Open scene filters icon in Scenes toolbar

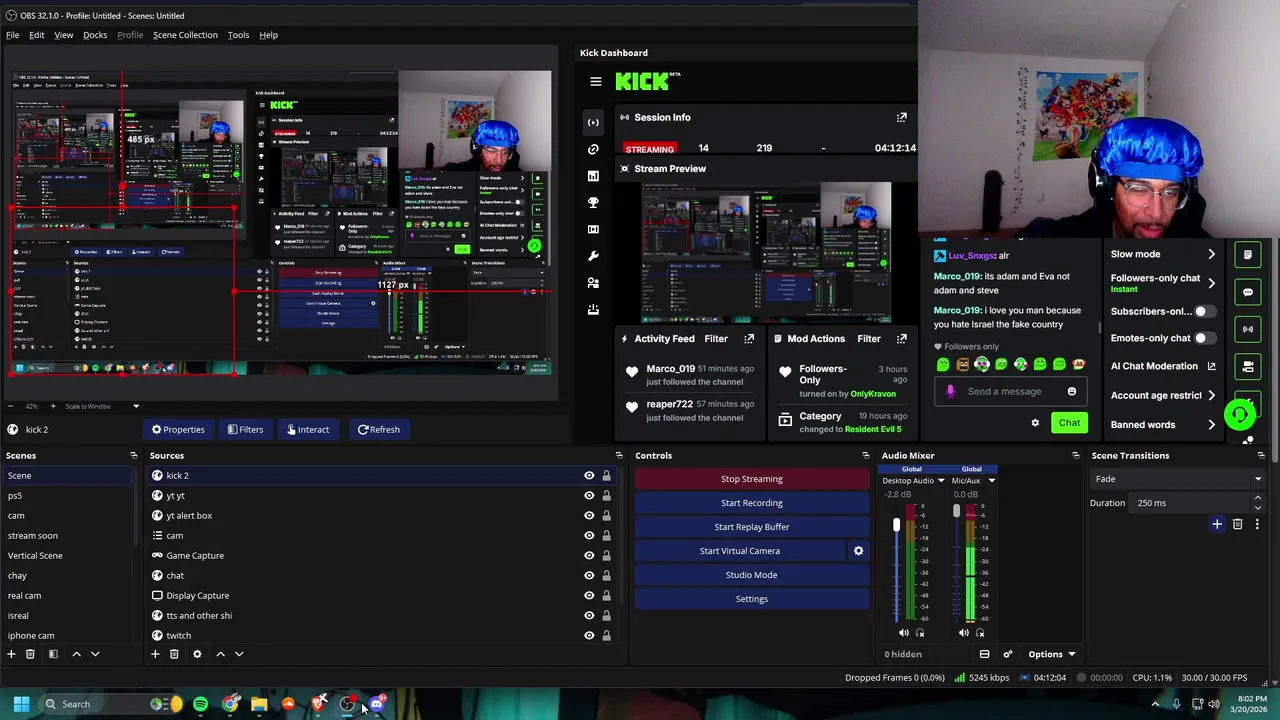[53, 654]
